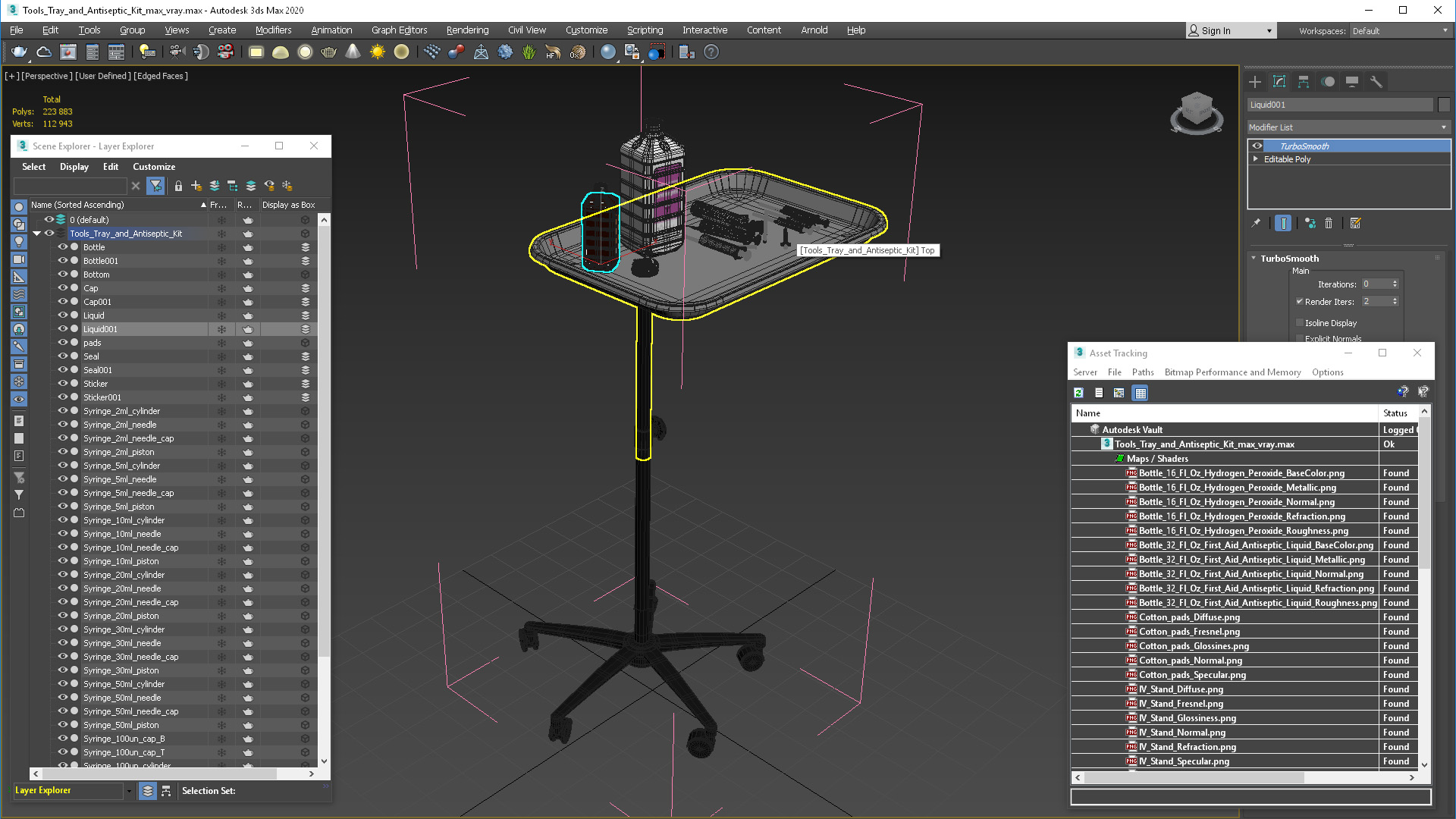The image size is (1456, 819).
Task: Click Bitmap Performance and Memory tab
Action: [1232, 372]
